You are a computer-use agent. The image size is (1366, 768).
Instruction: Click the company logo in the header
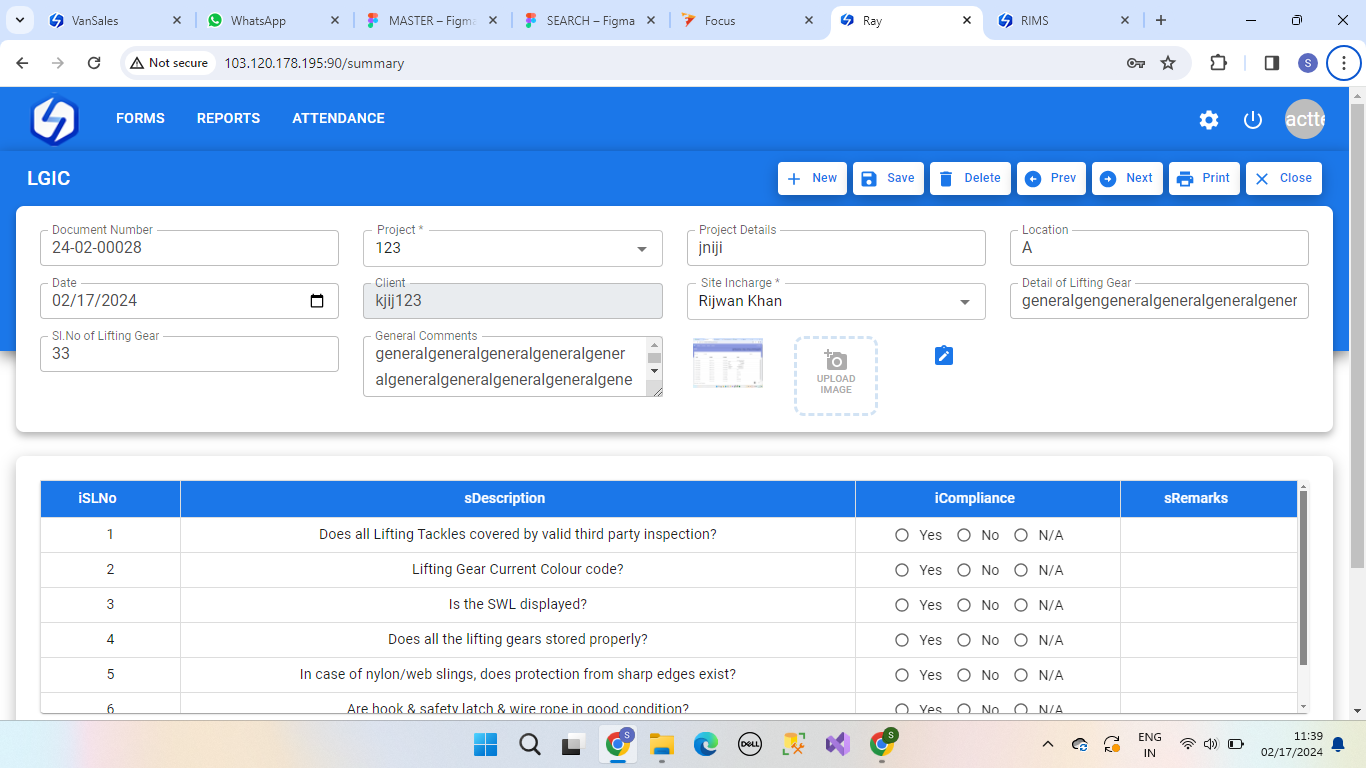(54, 120)
